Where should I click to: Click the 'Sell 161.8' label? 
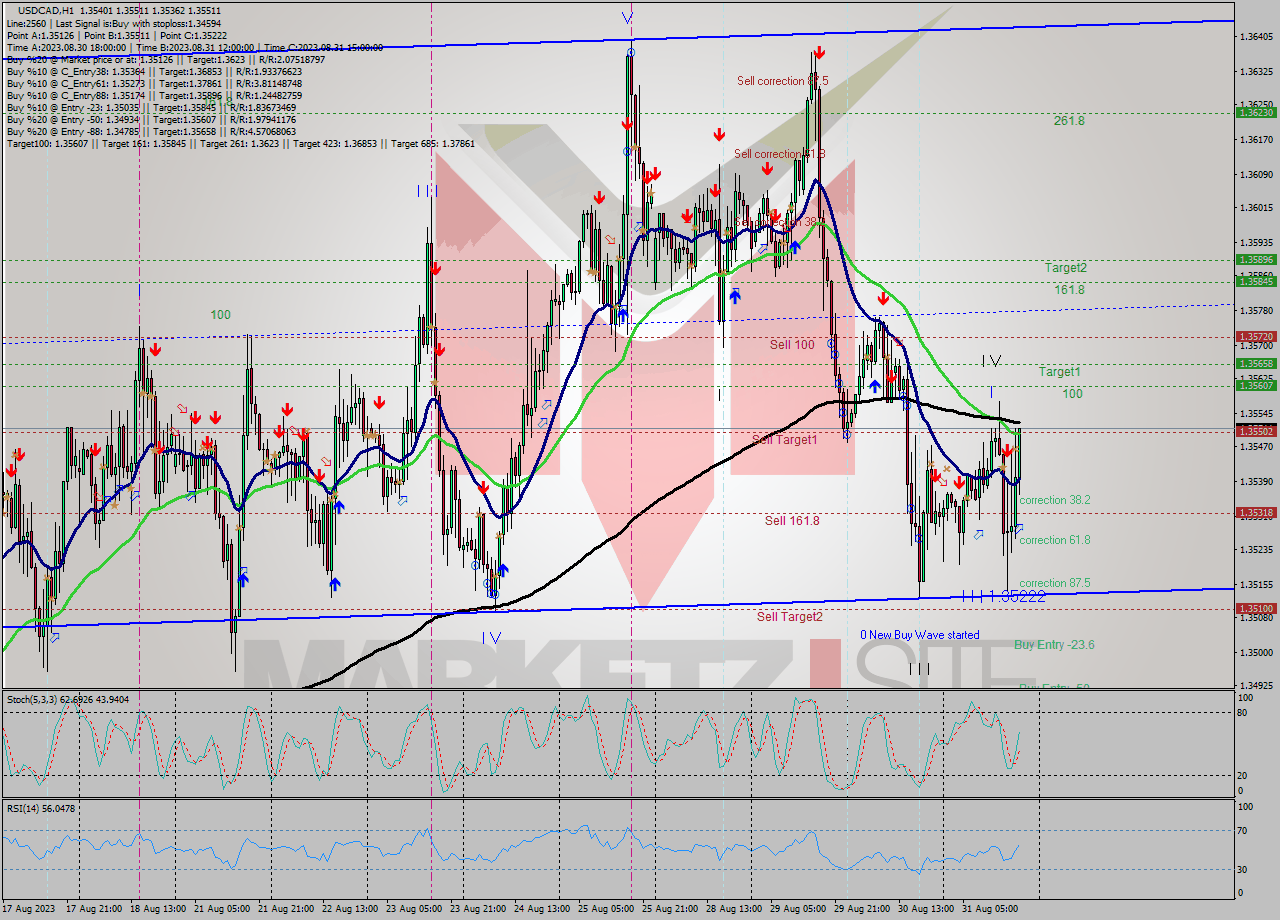(x=792, y=520)
